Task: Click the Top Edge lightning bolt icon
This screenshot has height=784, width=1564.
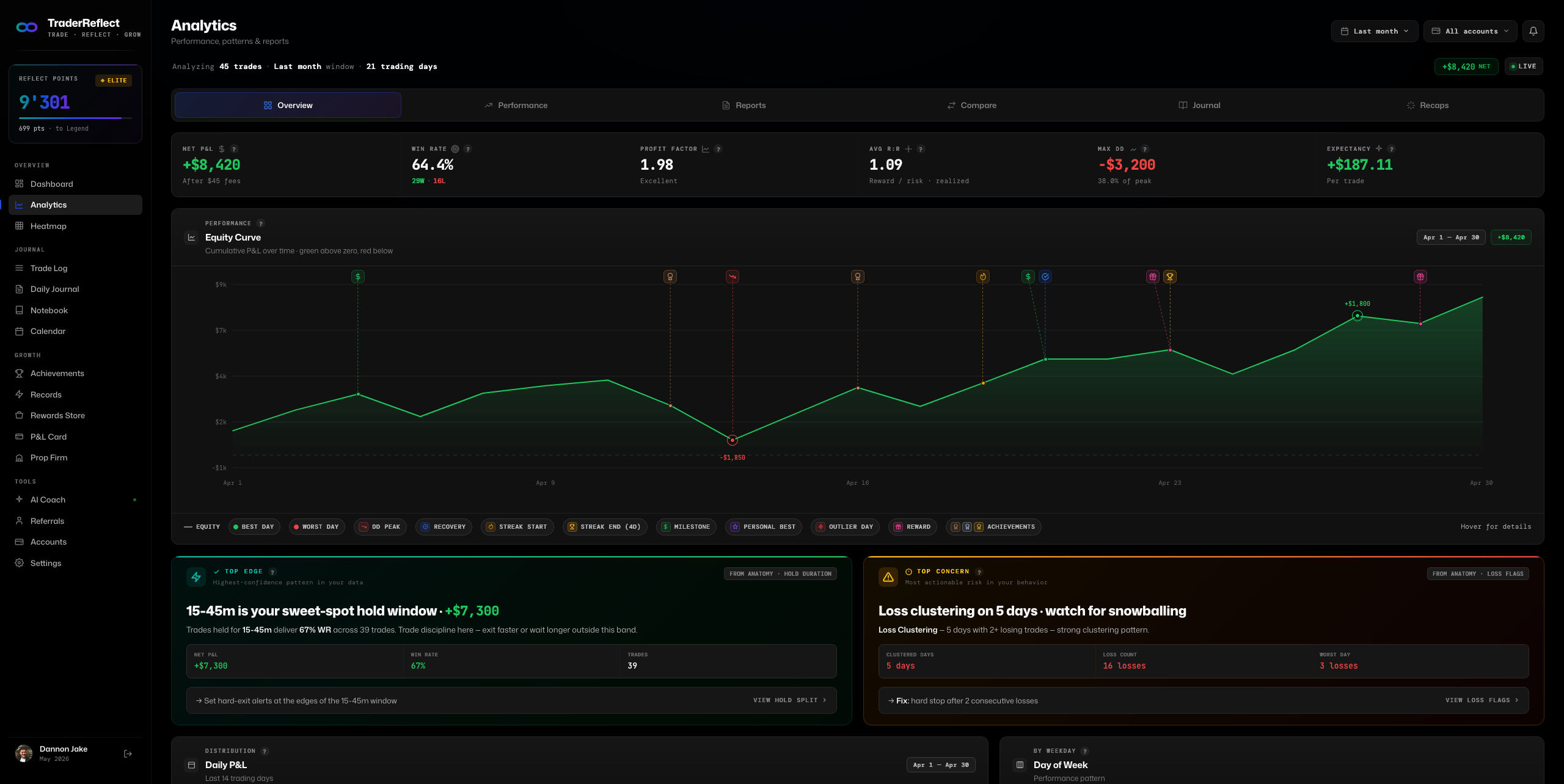Action: click(196, 577)
